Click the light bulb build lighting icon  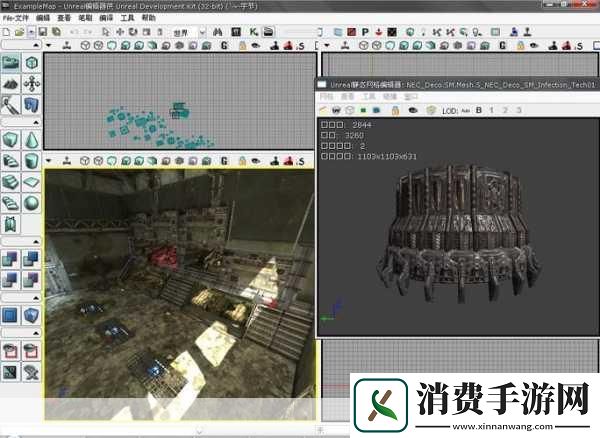476,32
